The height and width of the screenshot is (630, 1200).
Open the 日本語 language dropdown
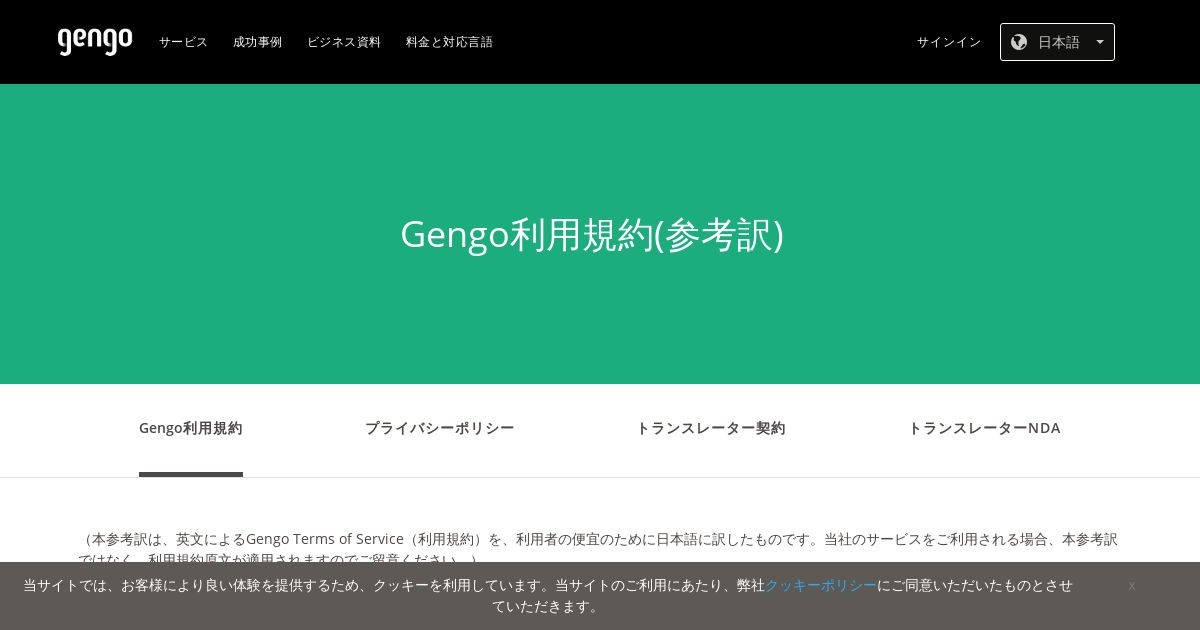1057,42
